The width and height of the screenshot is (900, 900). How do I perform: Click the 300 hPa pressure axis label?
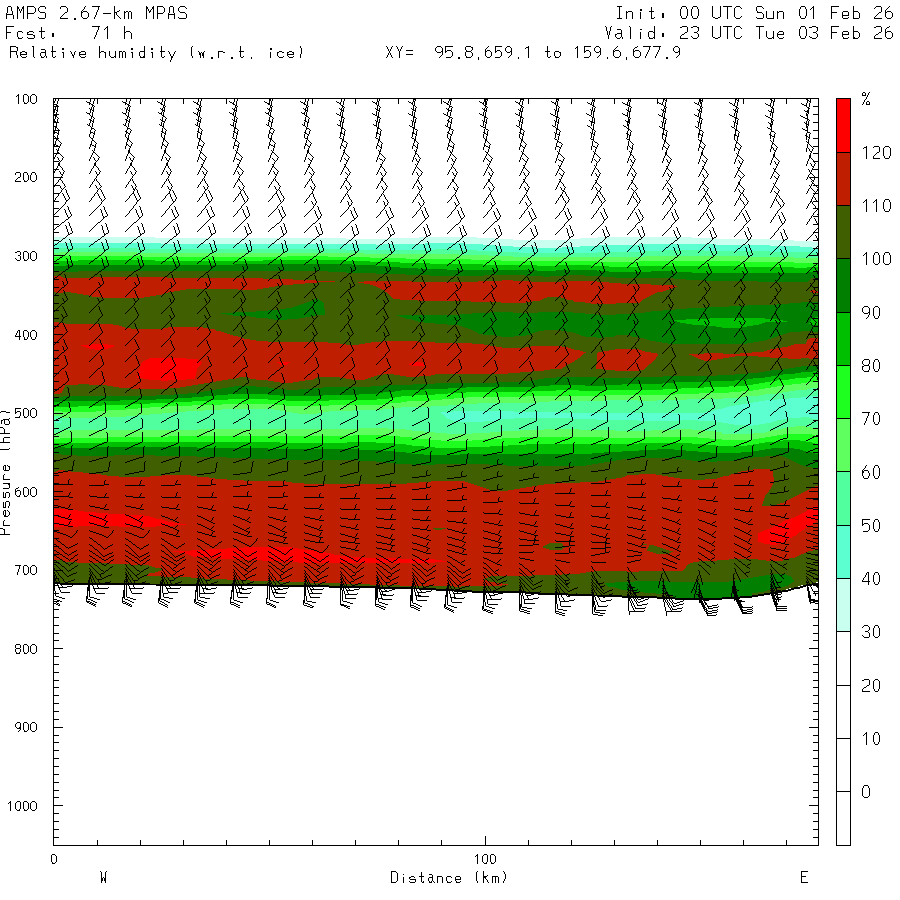coord(26,256)
